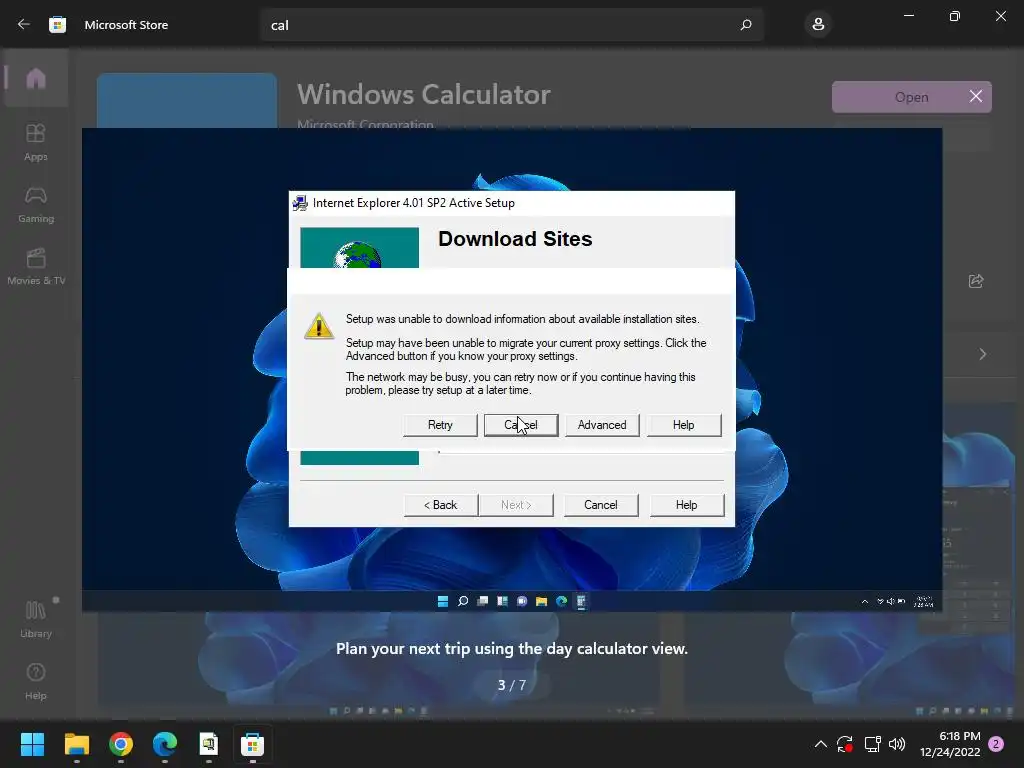Open File Explorer from the taskbar
The height and width of the screenshot is (768, 1024).
(76, 744)
